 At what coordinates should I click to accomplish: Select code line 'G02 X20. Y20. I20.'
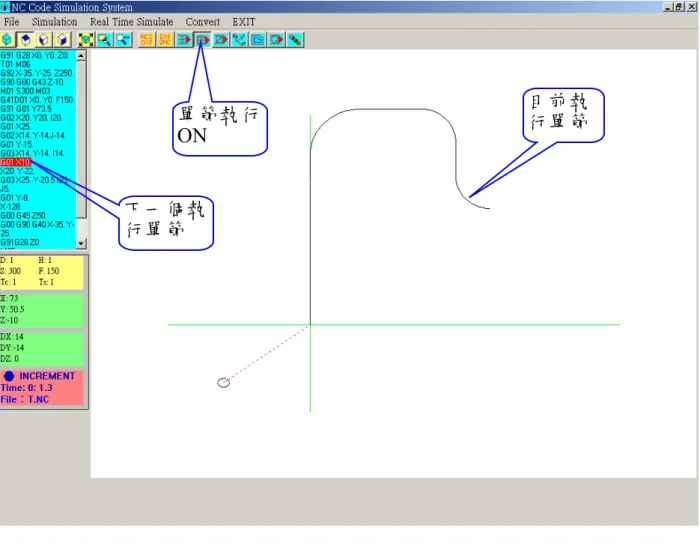(31, 118)
